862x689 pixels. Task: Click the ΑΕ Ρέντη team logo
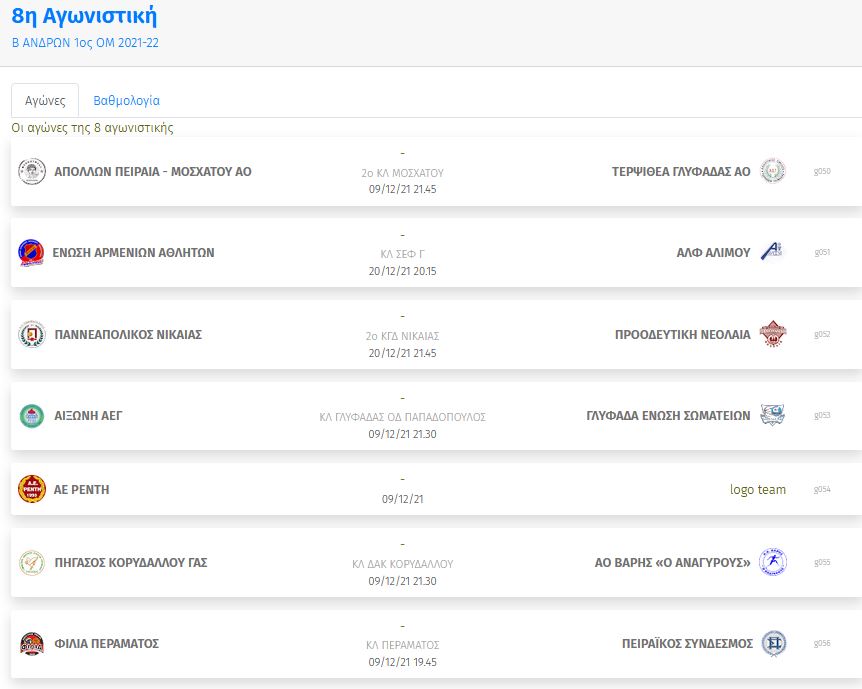tap(32, 489)
